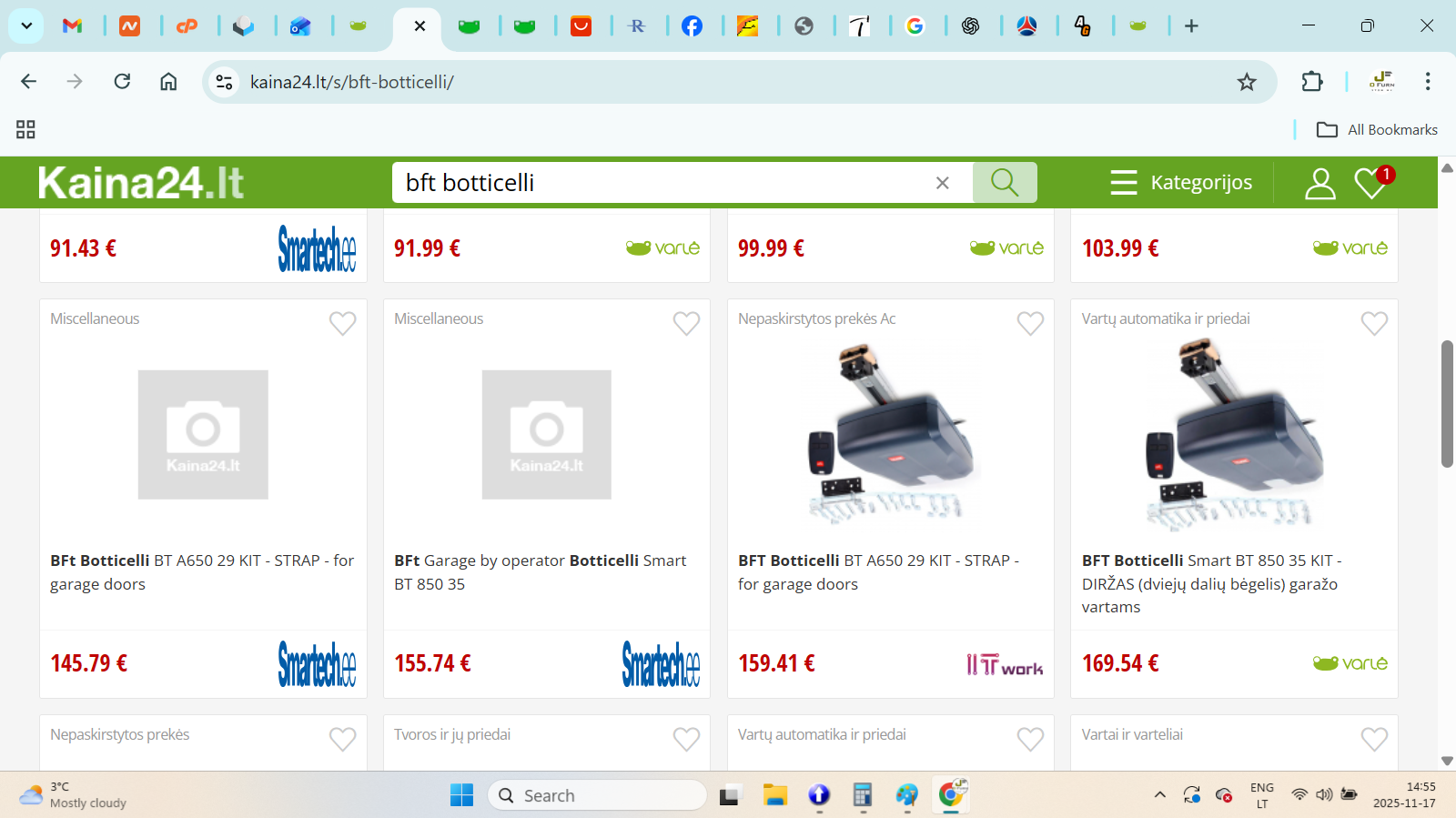
Task: Open the Chrome extensions puzzle icon
Action: pyautogui.click(x=1312, y=82)
